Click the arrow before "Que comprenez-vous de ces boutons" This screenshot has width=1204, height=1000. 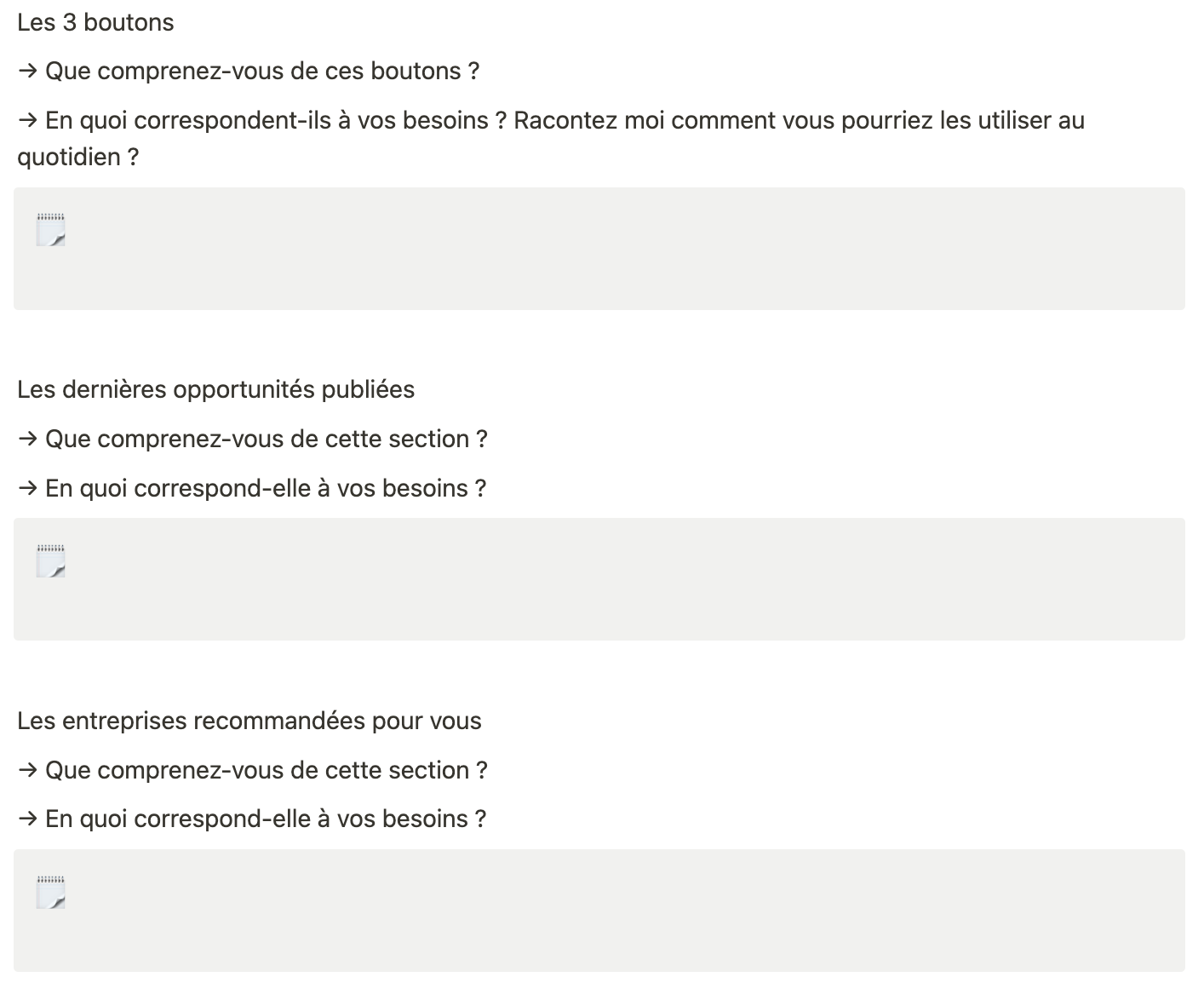[x=27, y=72]
